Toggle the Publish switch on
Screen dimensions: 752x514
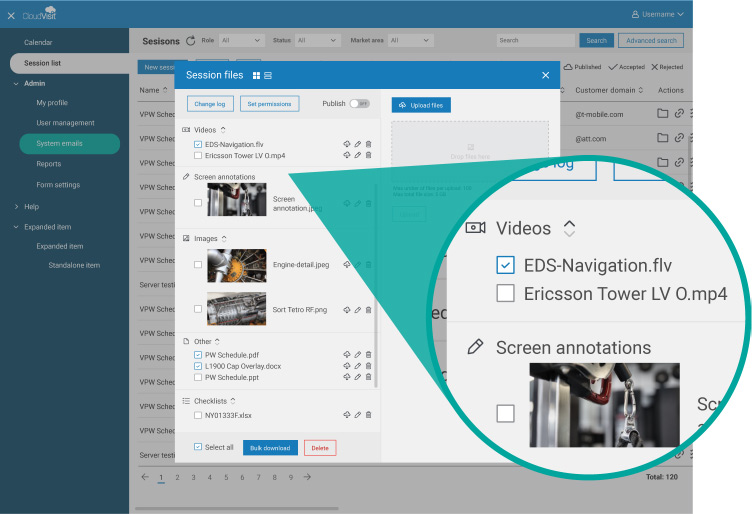[x=359, y=104]
